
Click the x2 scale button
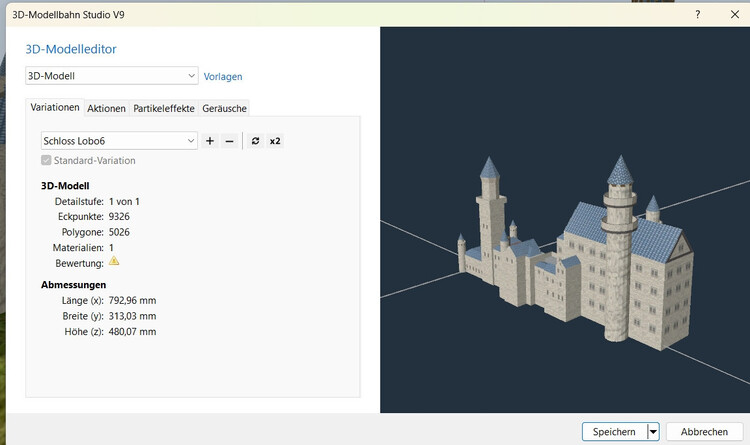point(275,141)
